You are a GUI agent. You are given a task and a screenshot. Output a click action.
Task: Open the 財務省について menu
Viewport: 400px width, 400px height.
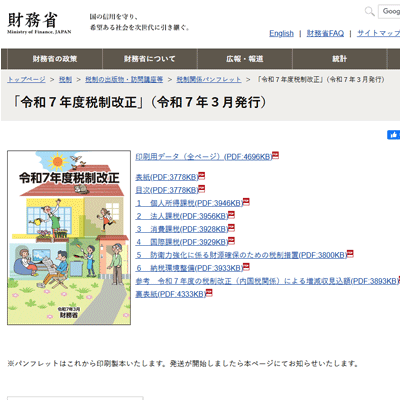click(x=150, y=59)
